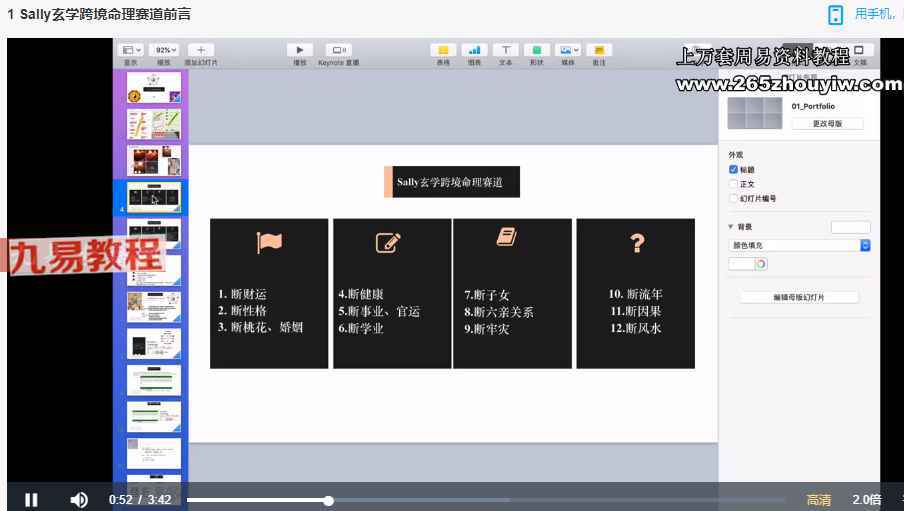Click the background color swatch well

741,264
